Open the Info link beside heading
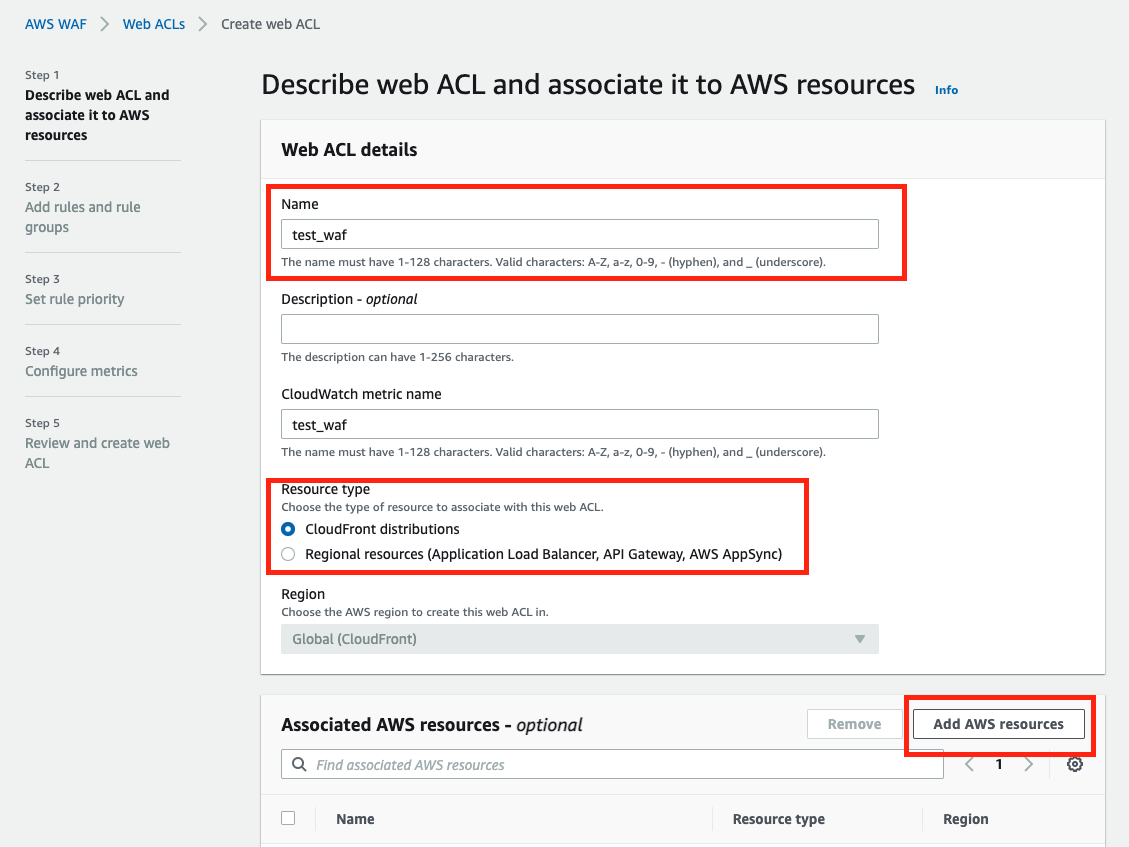This screenshot has width=1129, height=847. [x=946, y=90]
